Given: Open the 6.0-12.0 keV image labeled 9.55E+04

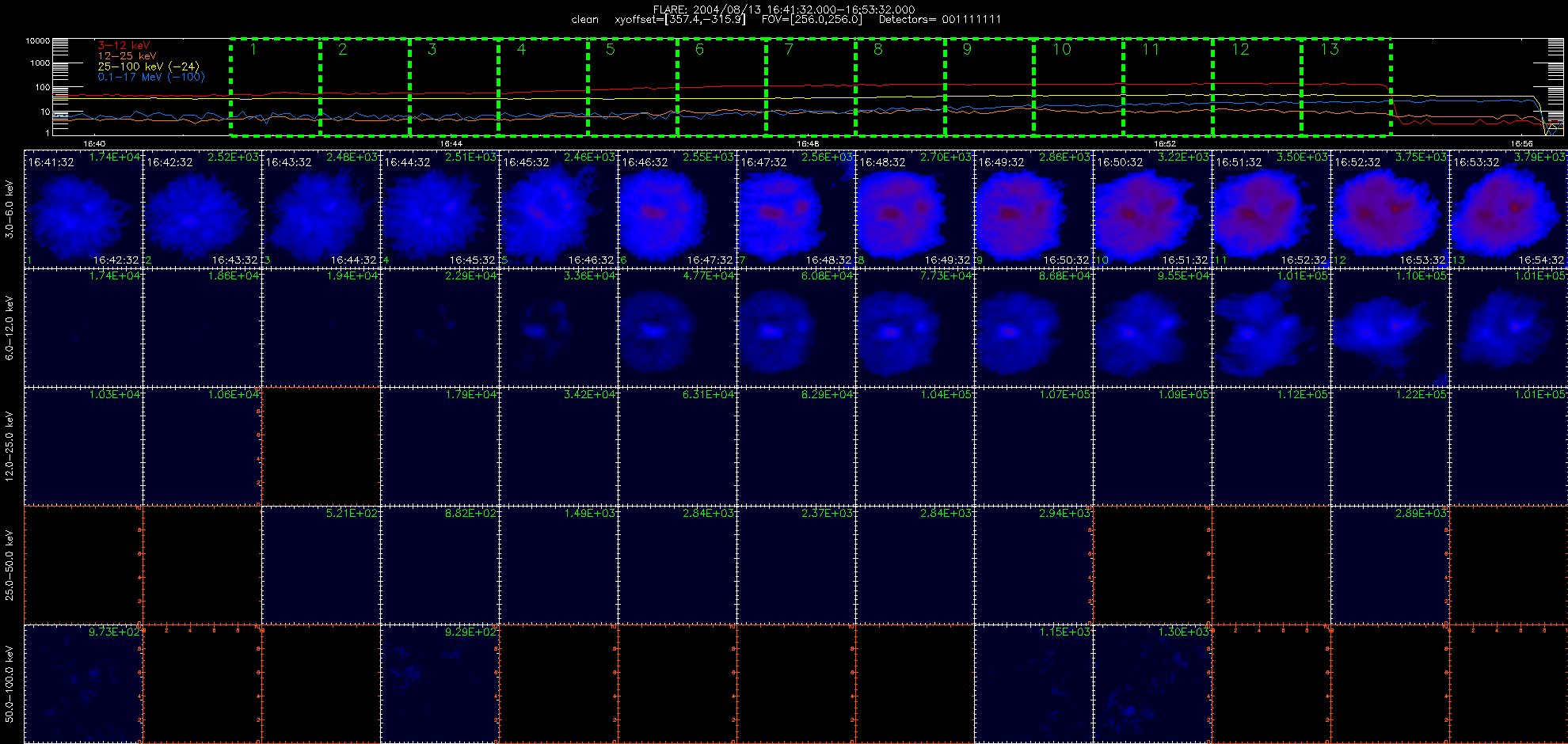Looking at the screenshot, I should [1152, 328].
